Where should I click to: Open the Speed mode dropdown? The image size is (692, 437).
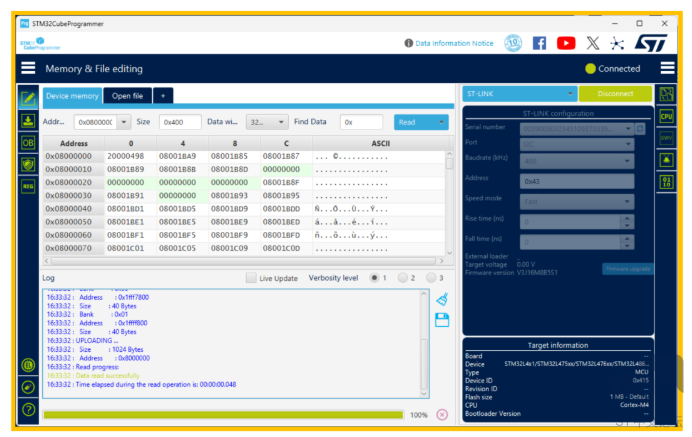tap(577, 202)
